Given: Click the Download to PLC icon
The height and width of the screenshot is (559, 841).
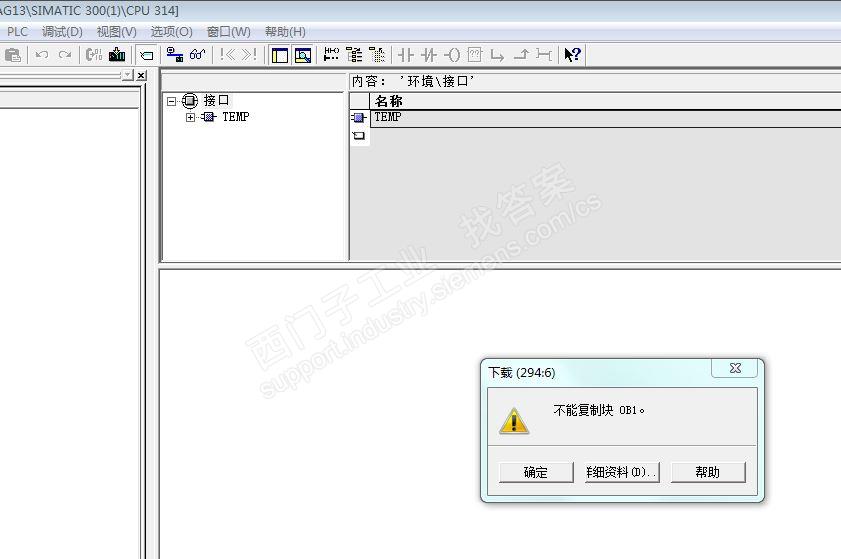Looking at the screenshot, I should [117, 55].
